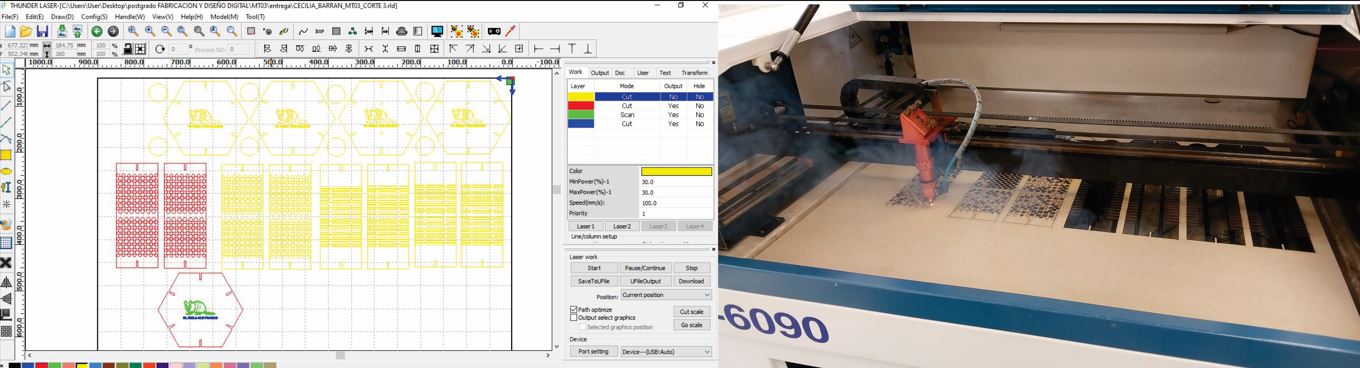Open the Handle(W) menu
1360x368 pixels.
point(129,17)
